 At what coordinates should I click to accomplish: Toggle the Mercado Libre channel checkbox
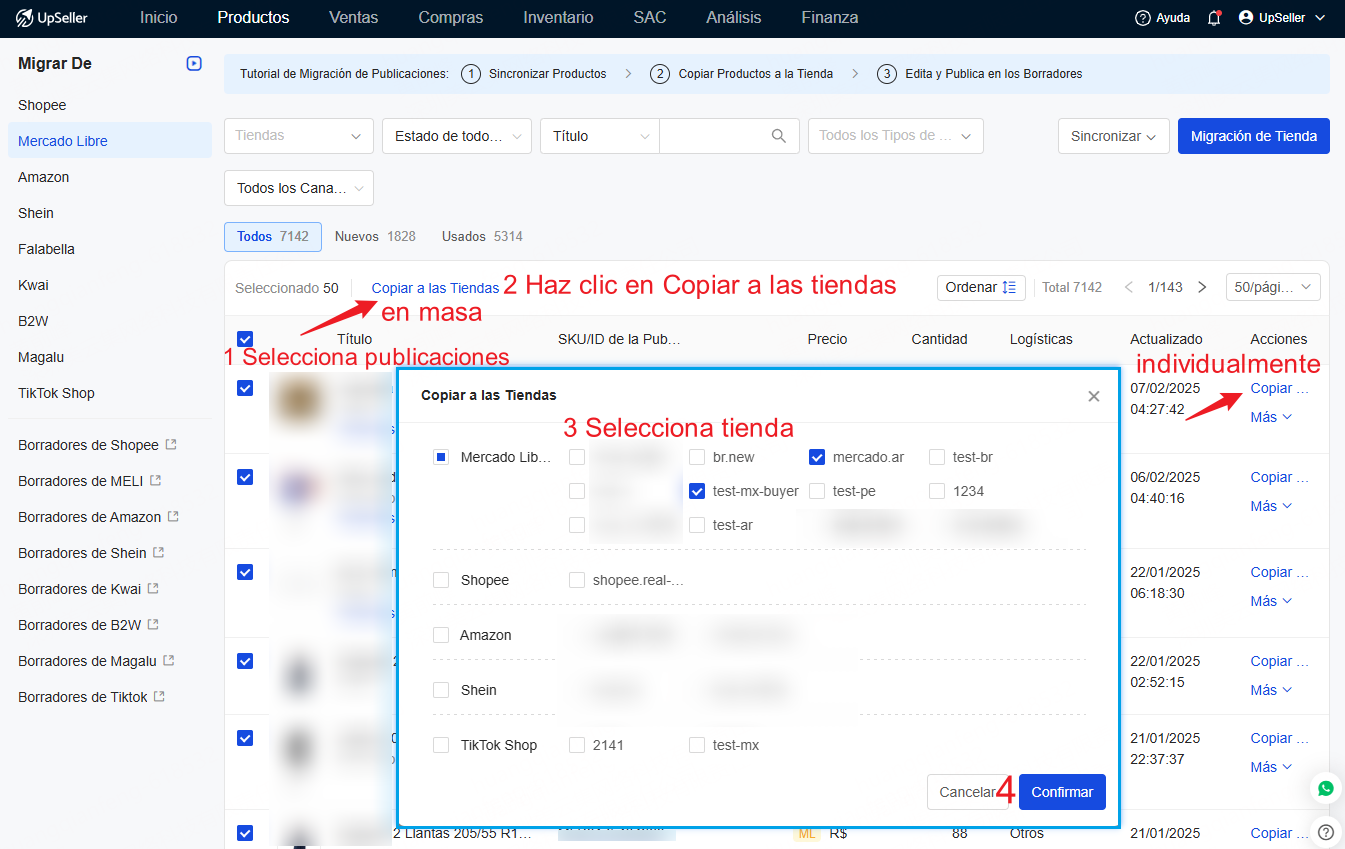441,457
